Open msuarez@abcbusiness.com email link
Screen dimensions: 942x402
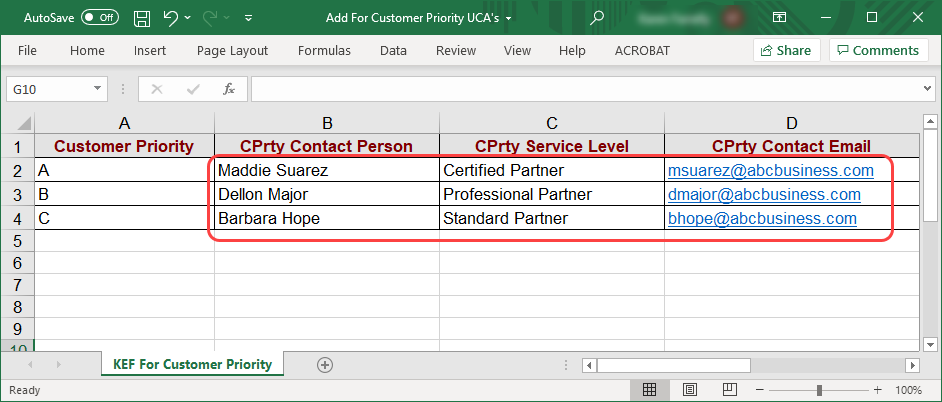tap(770, 170)
